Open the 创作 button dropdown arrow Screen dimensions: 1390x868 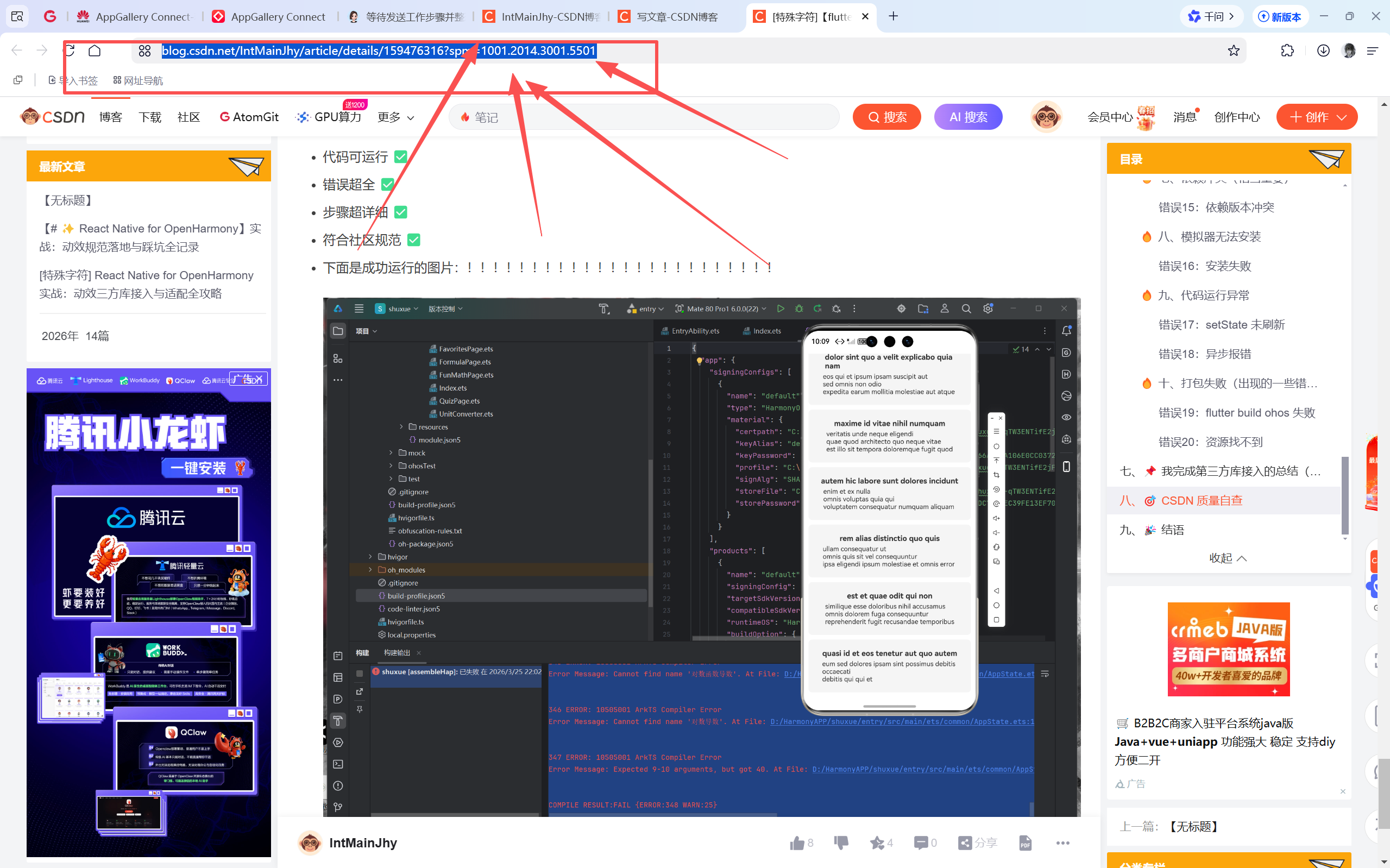pos(1342,117)
